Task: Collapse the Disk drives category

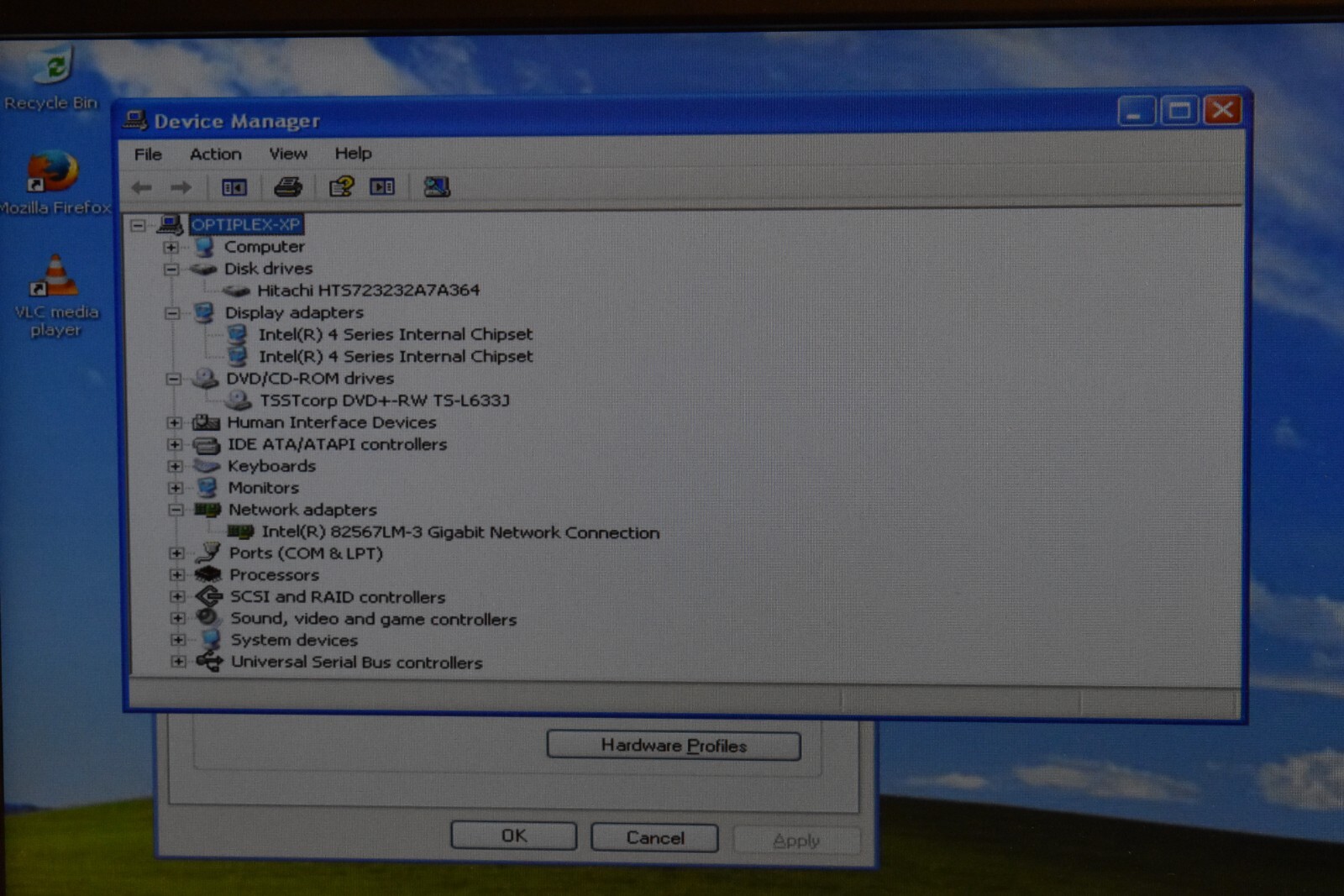Action: (x=171, y=270)
